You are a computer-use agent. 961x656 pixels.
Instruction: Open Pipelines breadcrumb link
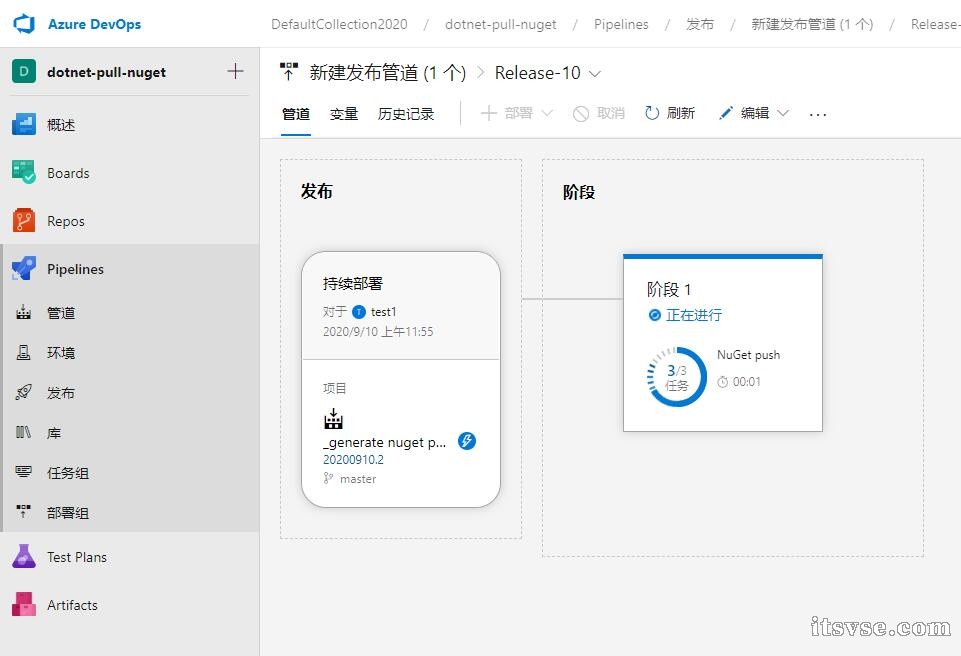click(621, 25)
